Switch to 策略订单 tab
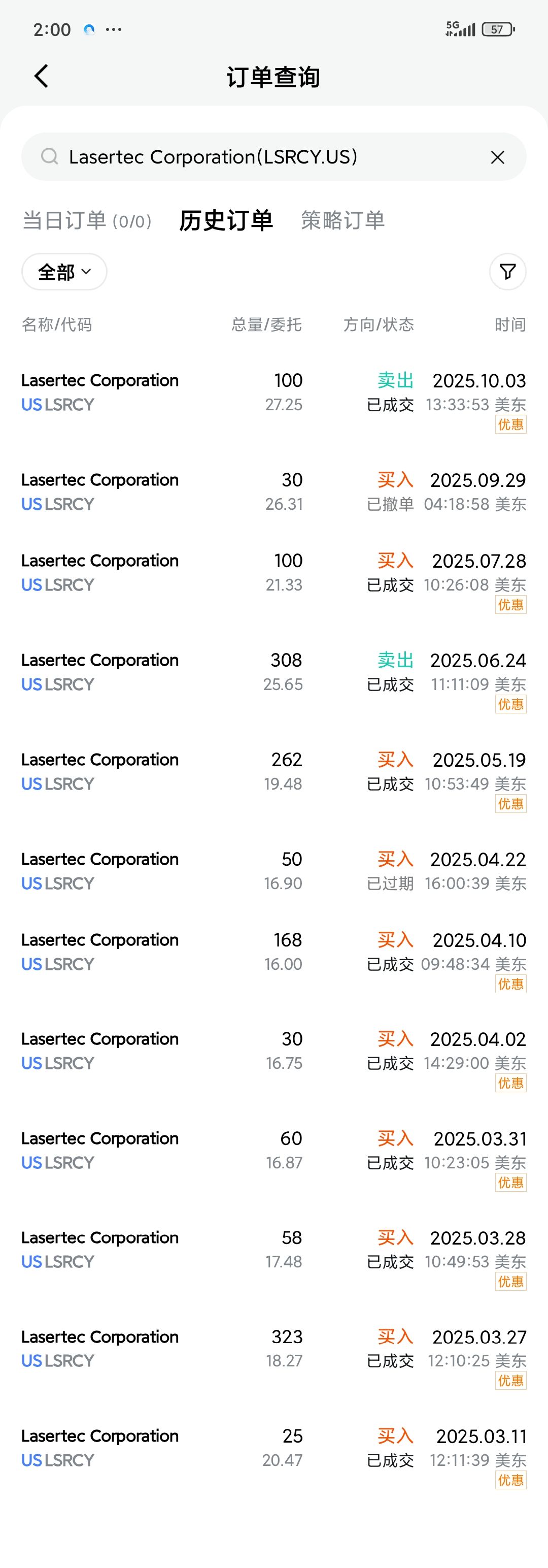Viewport: 548px width, 1568px height. coord(343,220)
